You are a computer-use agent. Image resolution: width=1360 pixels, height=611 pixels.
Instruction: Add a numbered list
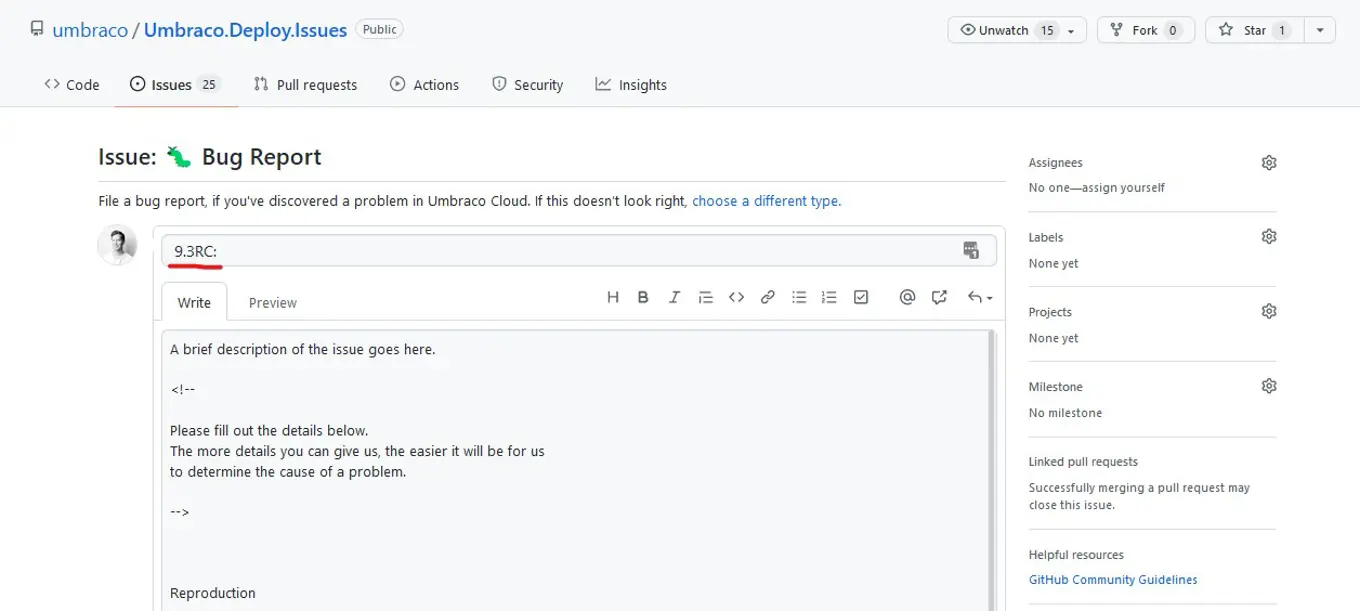click(829, 296)
